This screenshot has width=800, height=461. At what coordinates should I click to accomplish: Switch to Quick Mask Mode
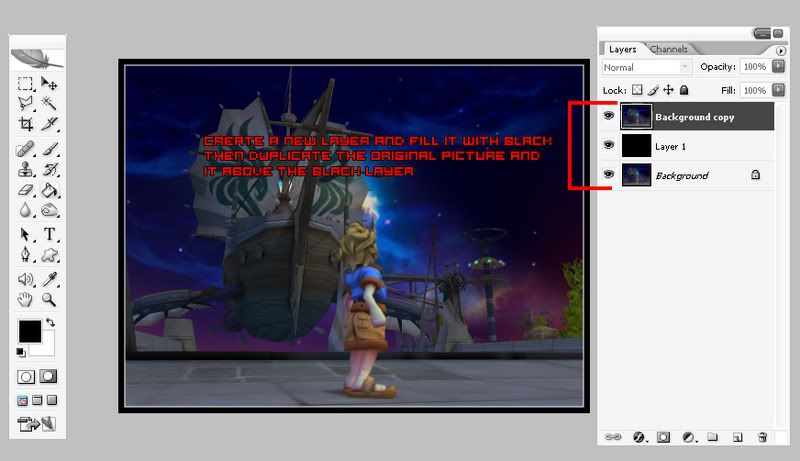click(48, 376)
